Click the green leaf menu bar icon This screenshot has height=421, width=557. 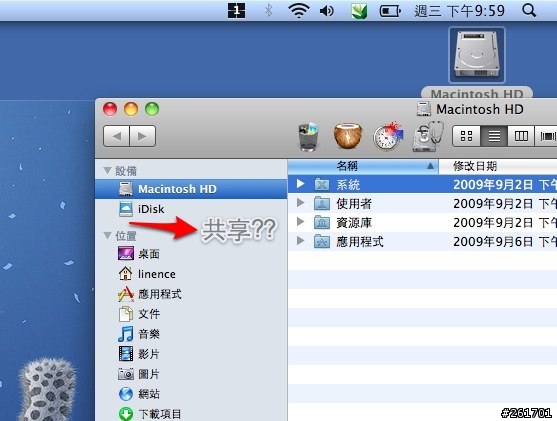(x=359, y=11)
